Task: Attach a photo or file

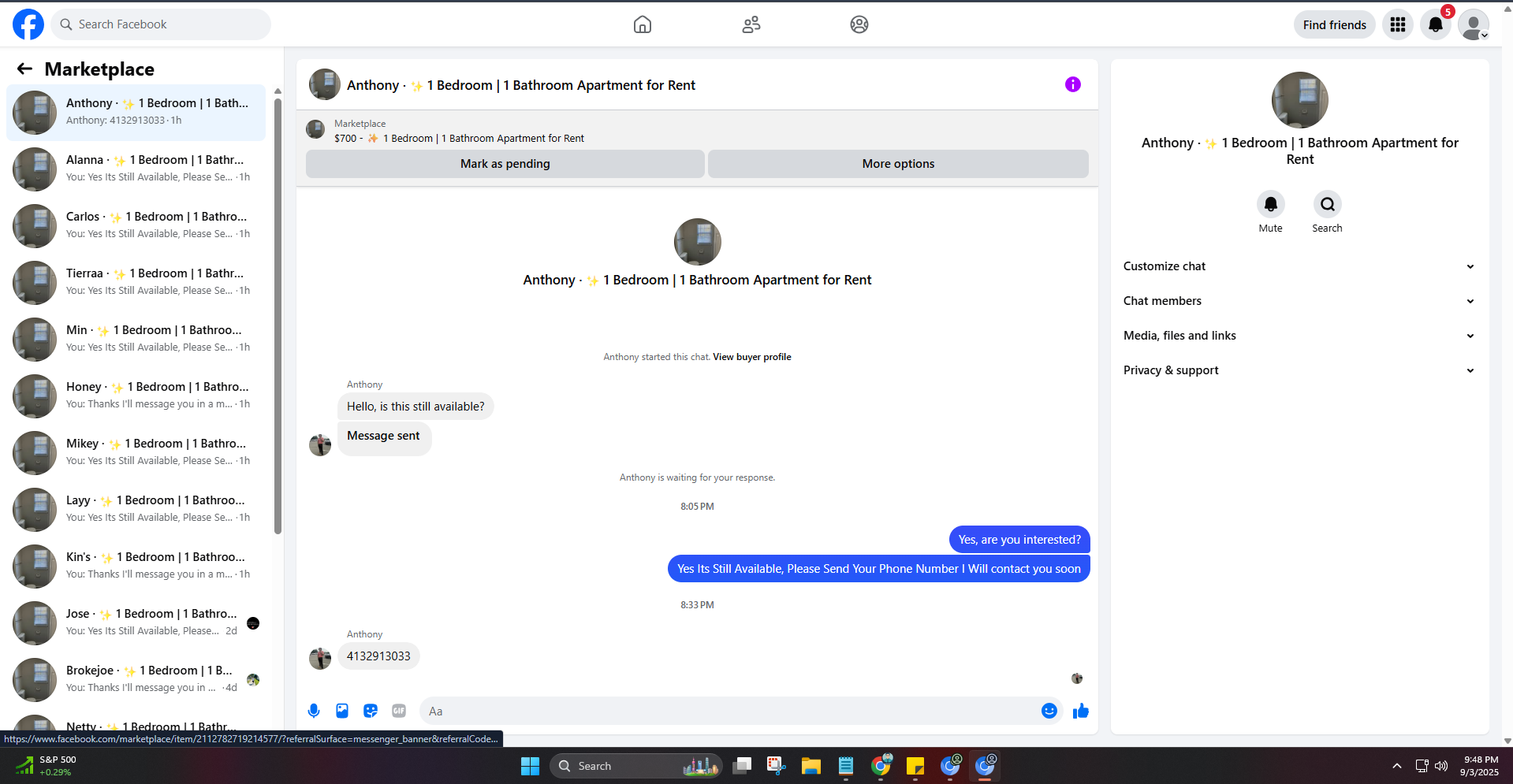Action: tap(342, 711)
